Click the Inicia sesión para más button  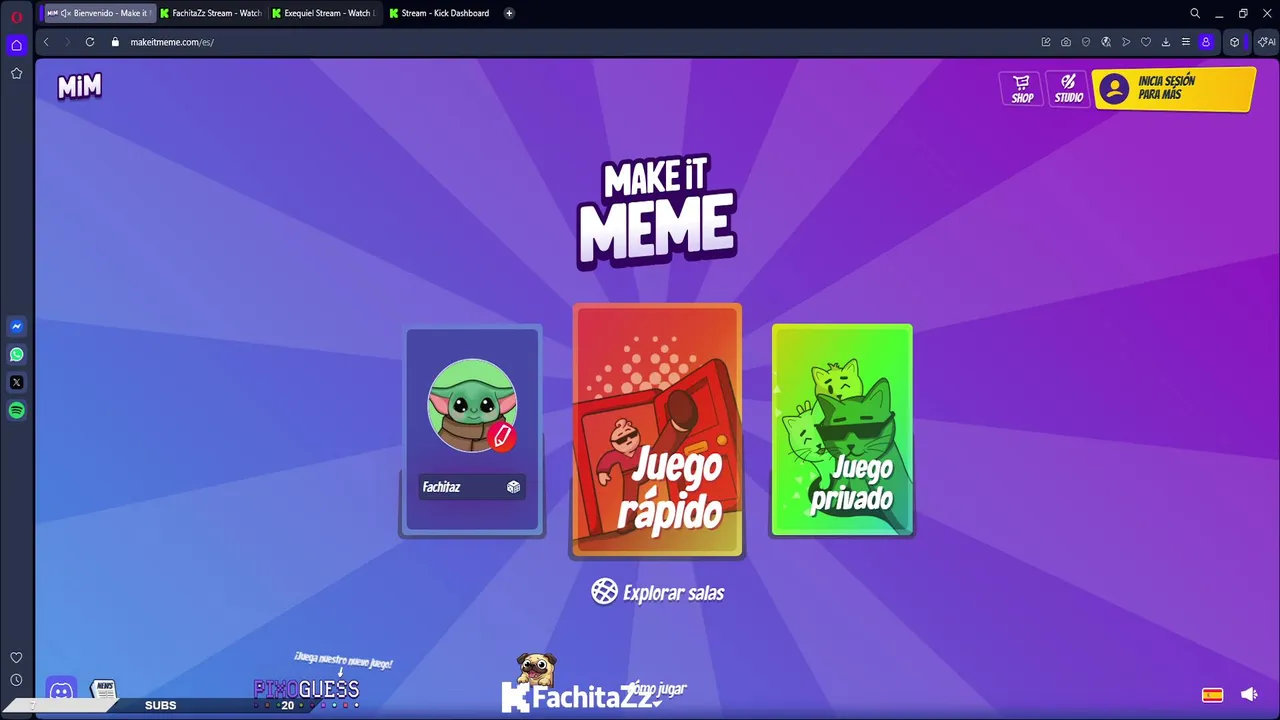click(1173, 89)
